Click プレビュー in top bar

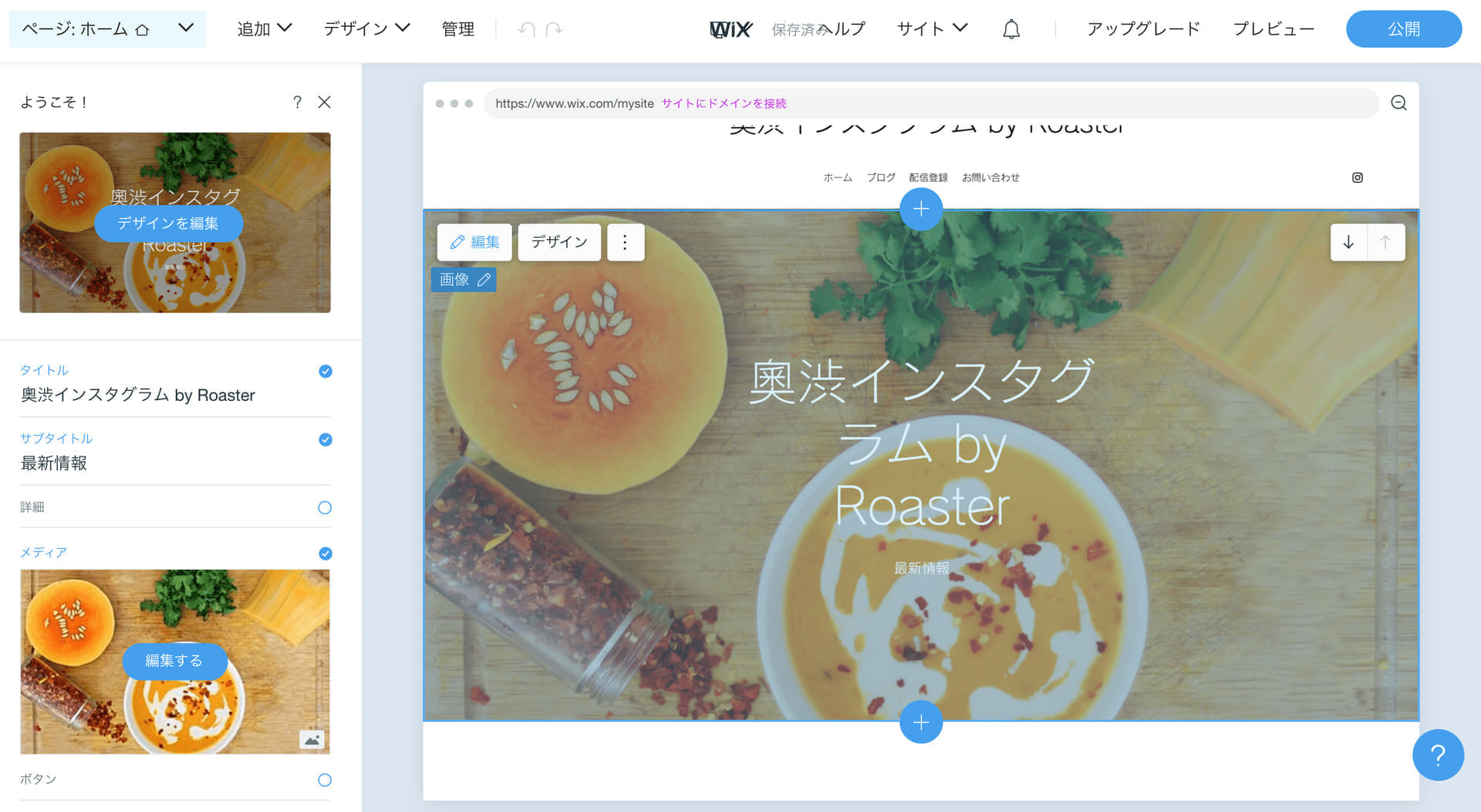1273,29
